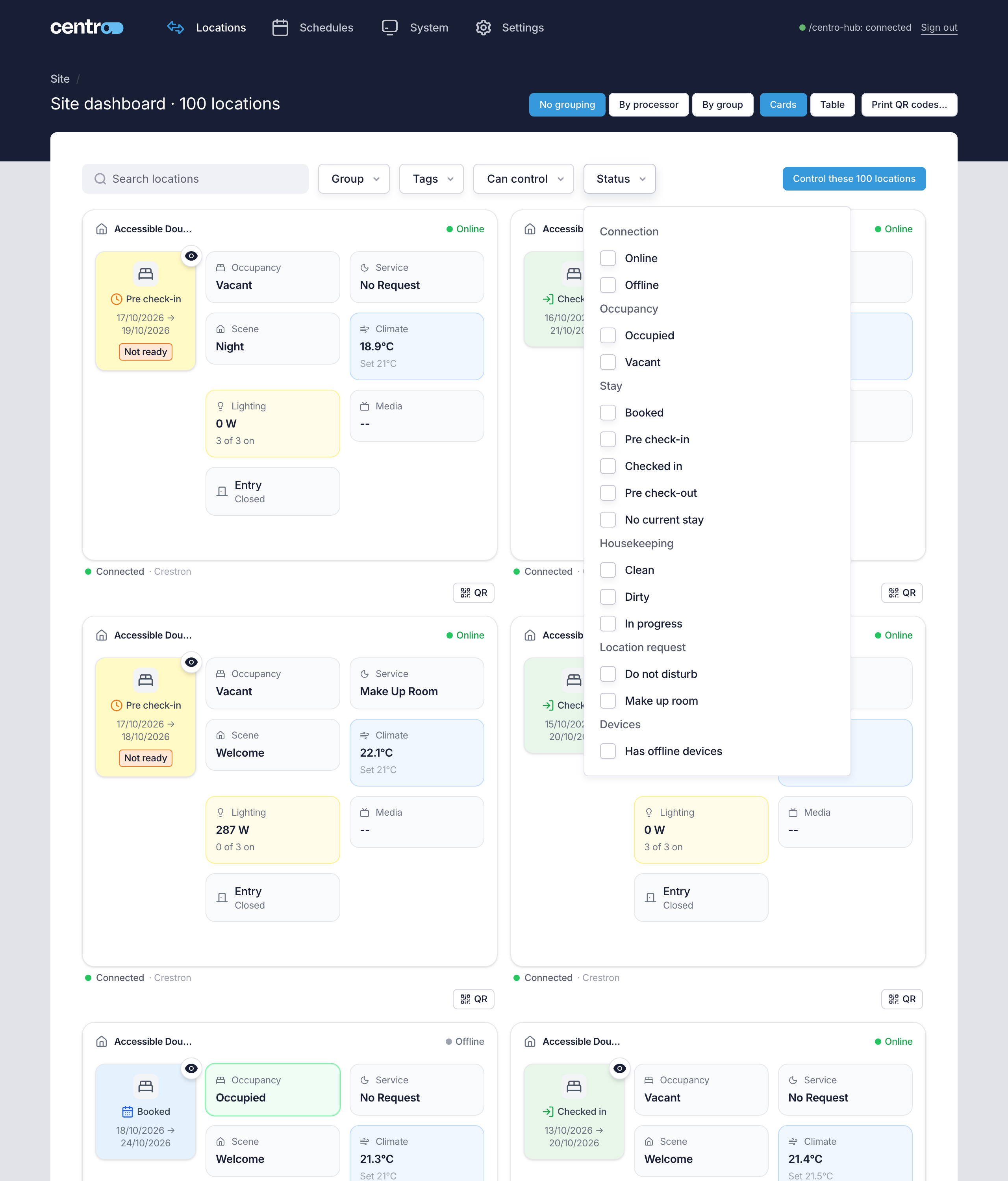The width and height of the screenshot is (1008, 1181).
Task: Check the Online filter checkbox
Action: click(x=608, y=258)
